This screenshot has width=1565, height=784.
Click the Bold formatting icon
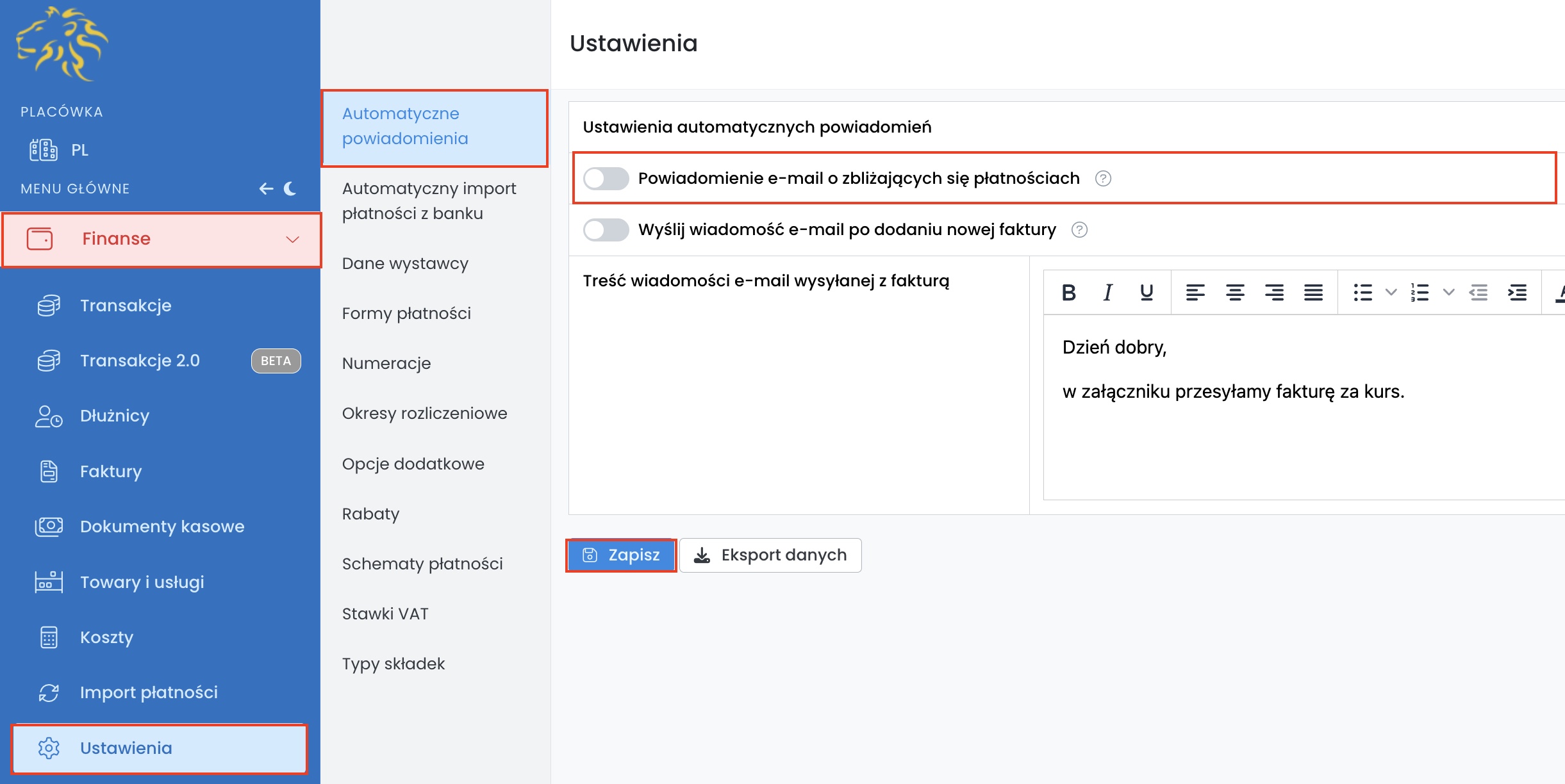[1068, 293]
